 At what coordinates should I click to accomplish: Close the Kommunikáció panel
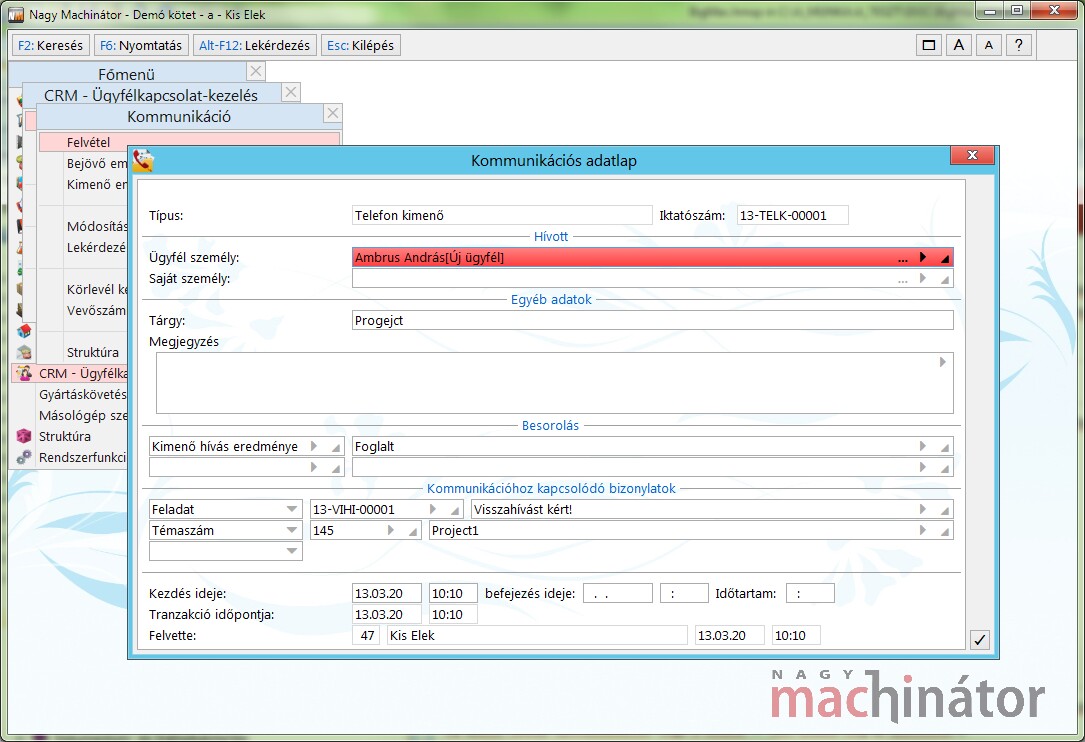pos(334,113)
